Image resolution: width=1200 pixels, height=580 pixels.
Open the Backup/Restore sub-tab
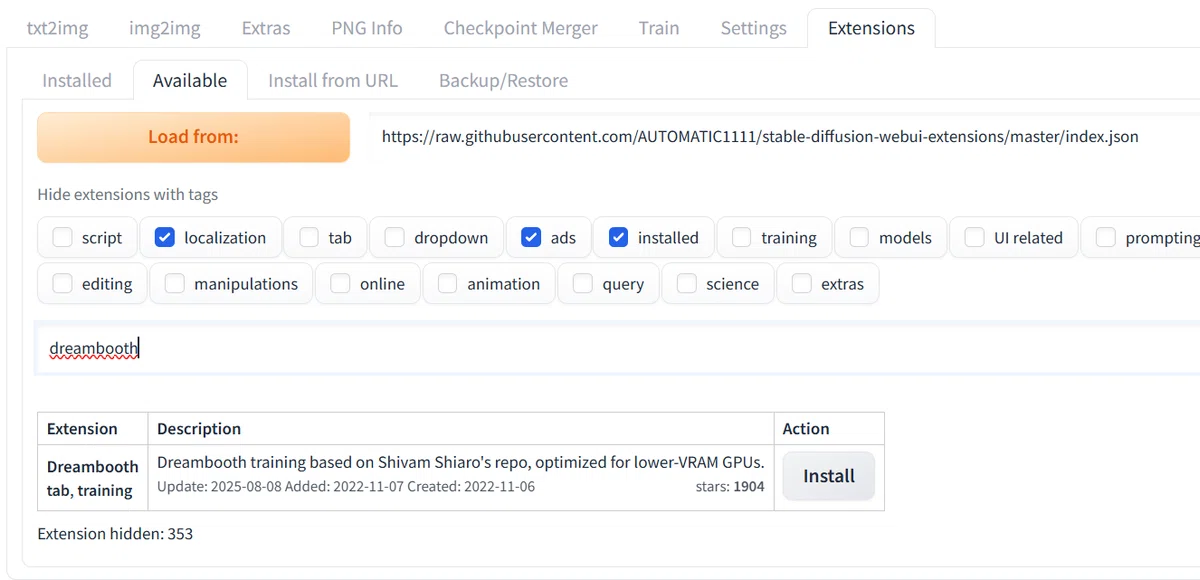coord(503,80)
